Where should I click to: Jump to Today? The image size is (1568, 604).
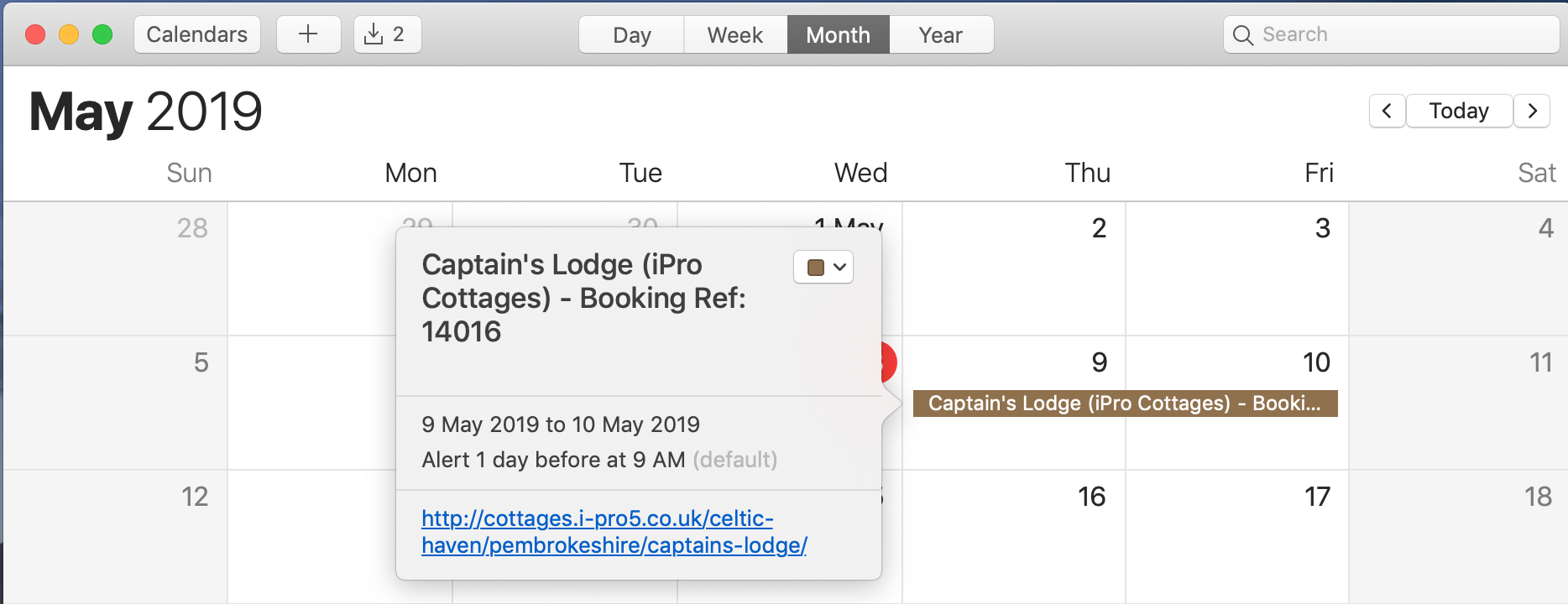pos(1459,111)
